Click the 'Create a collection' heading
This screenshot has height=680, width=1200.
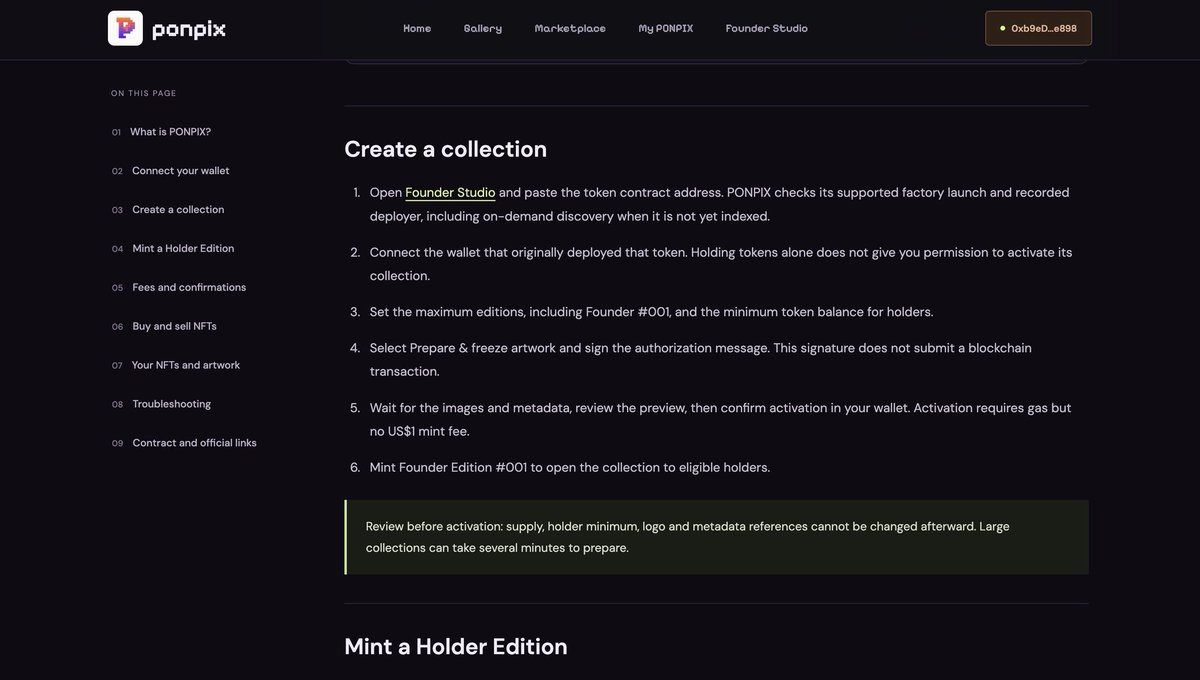tap(445, 149)
